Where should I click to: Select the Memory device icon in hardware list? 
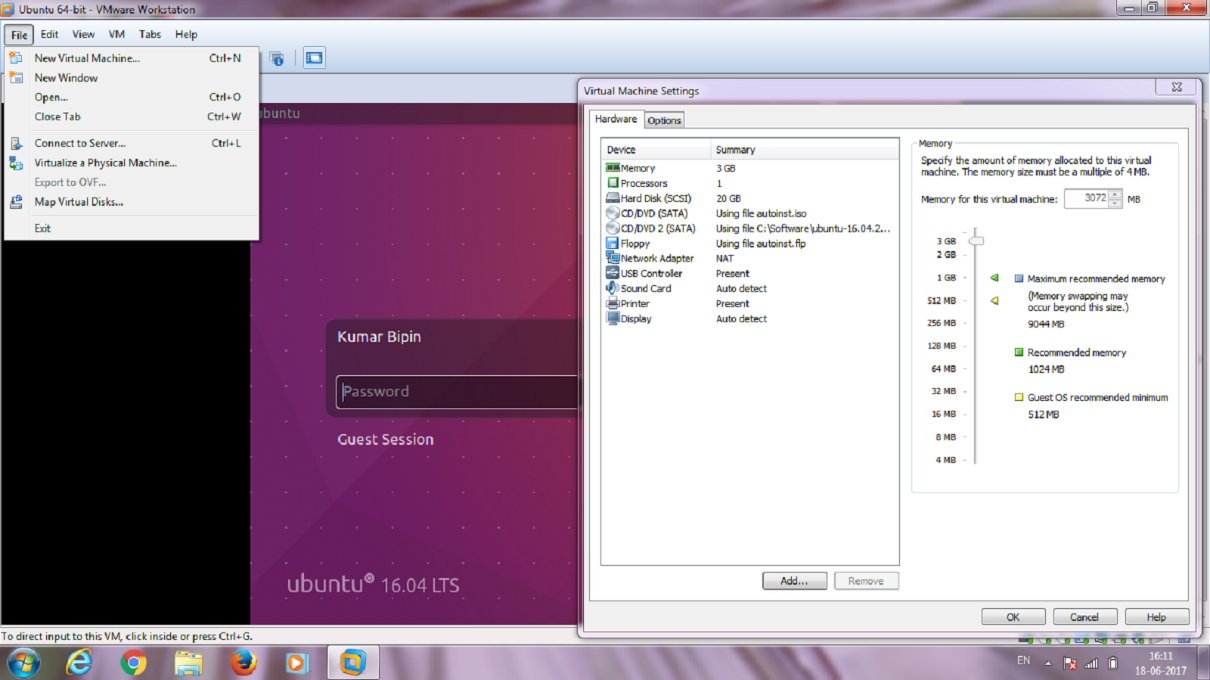point(612,168)
